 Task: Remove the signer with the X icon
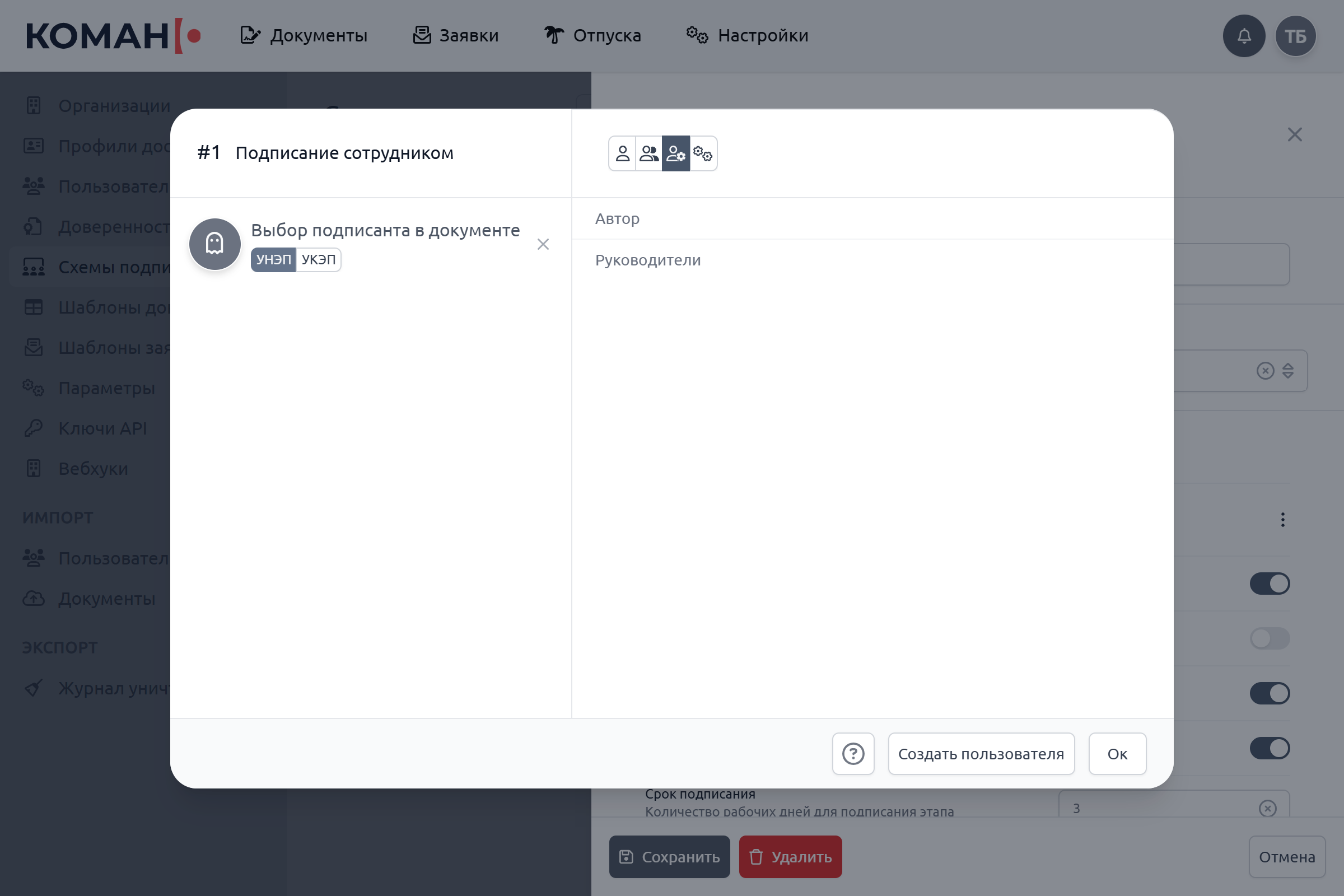pyautogui.click(x=543, y=245)
